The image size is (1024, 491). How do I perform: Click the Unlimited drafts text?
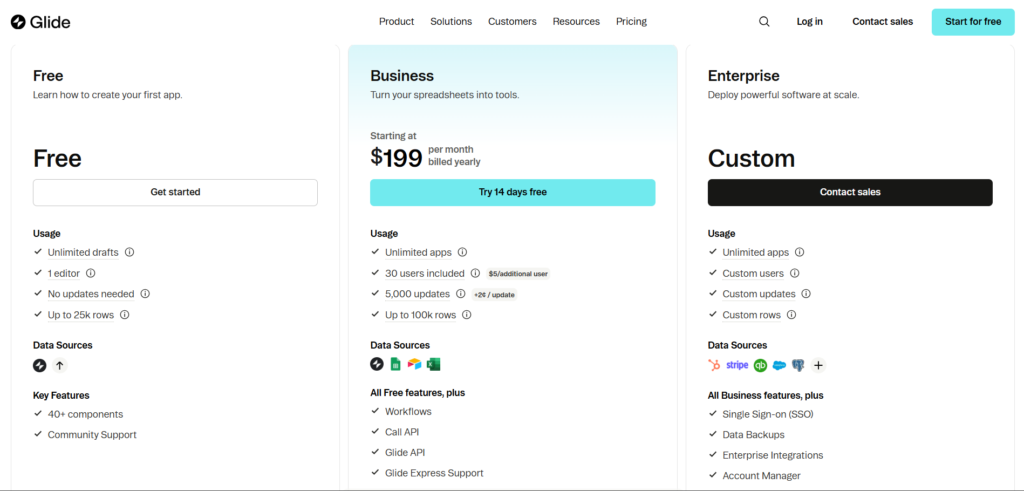83,252
